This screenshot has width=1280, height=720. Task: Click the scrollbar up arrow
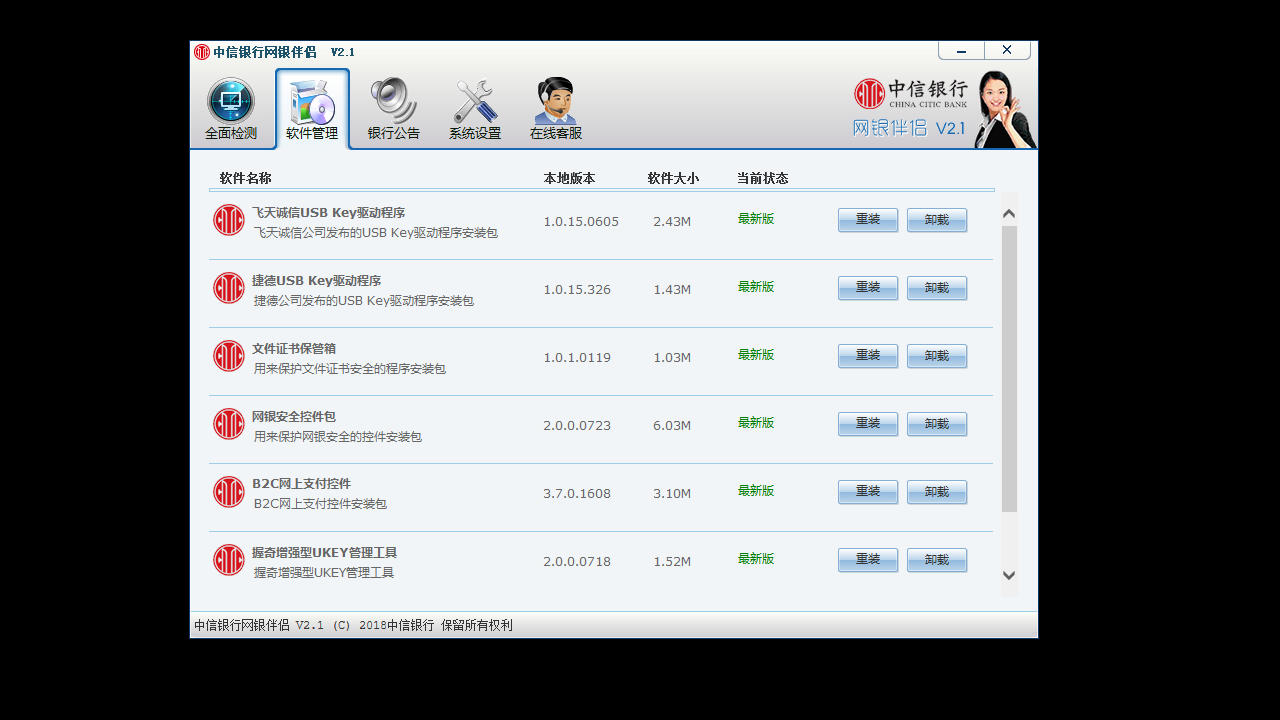[x=1009, y=212]
